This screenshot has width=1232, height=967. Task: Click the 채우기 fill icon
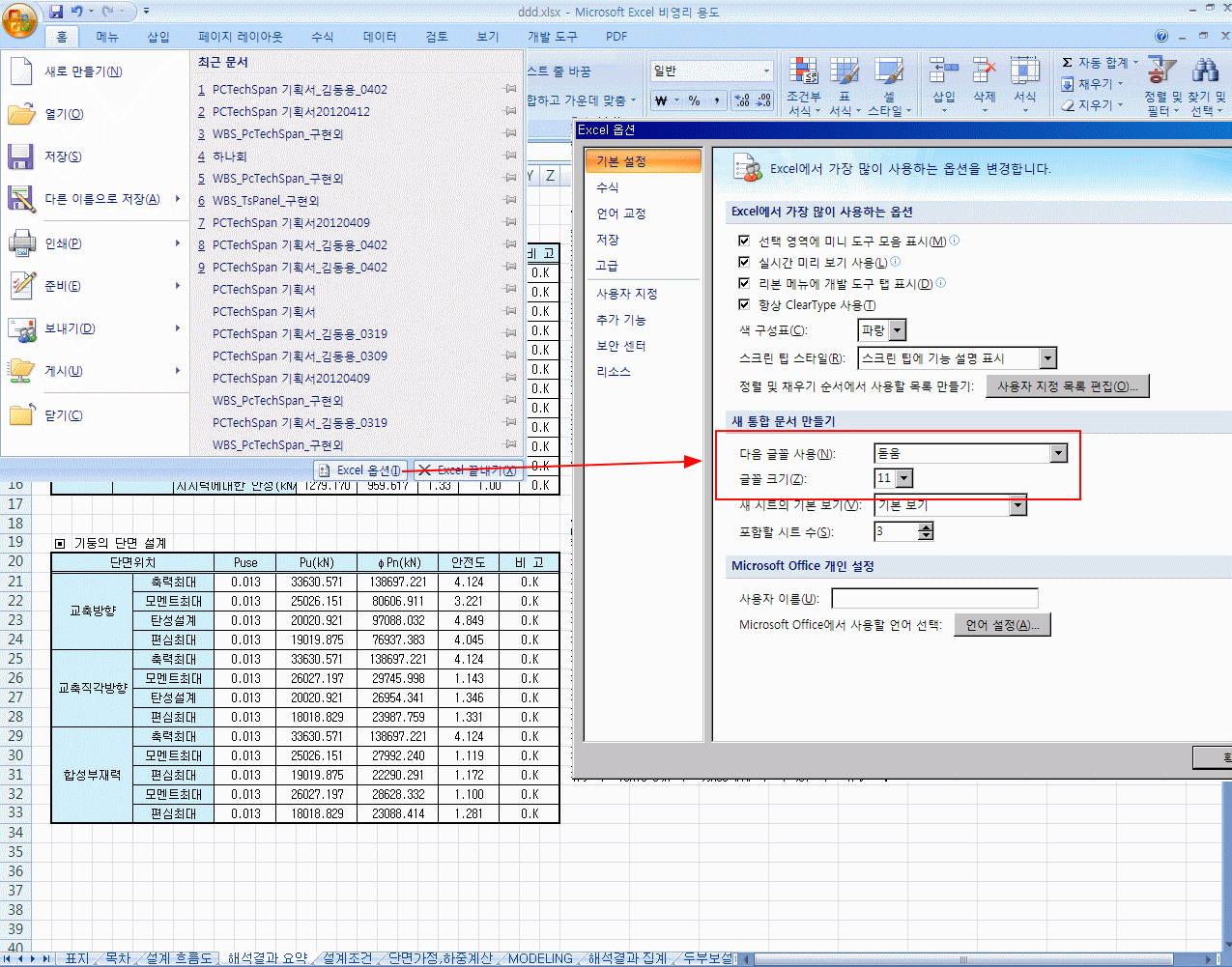pyautogui.click(x=1068, y=84)
